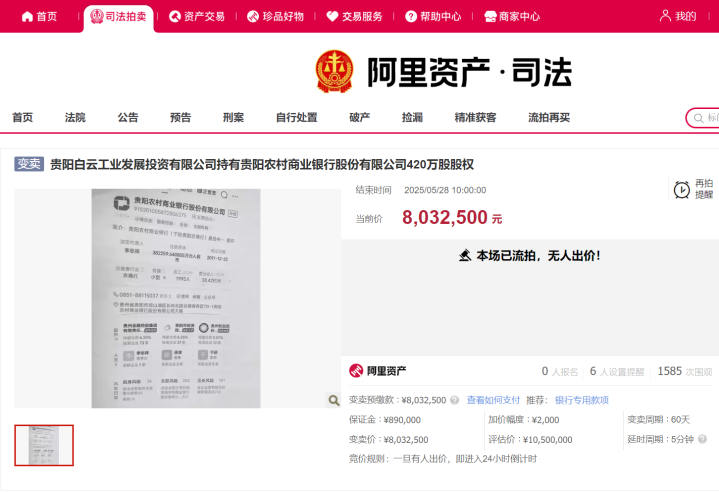Click the user profile icon

665,16
